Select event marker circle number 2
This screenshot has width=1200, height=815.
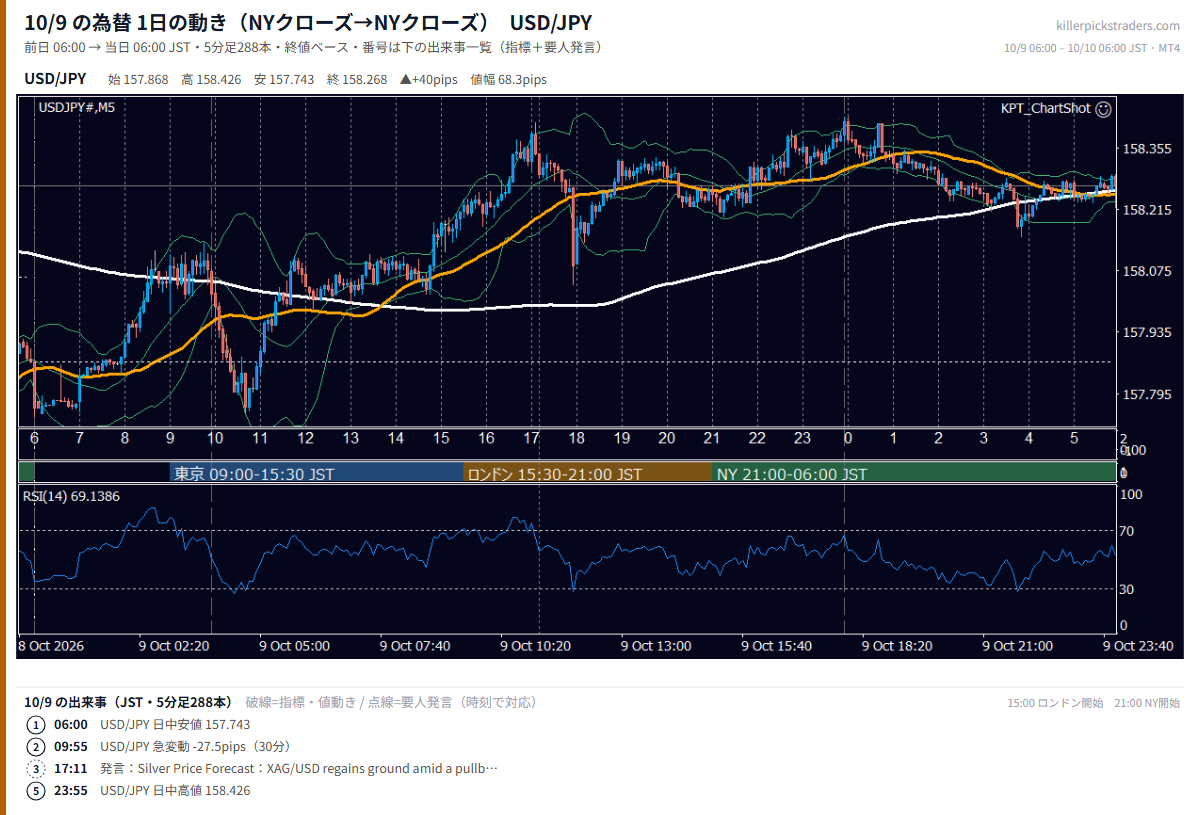(36, 747)
